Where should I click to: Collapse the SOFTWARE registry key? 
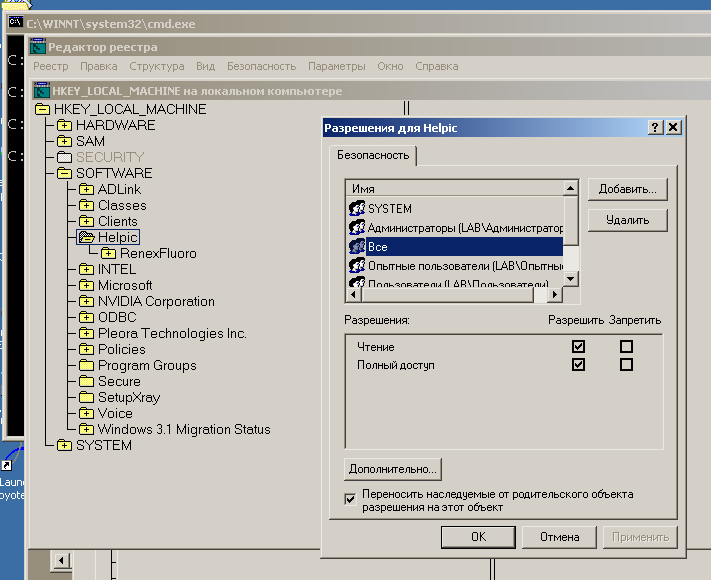coord(64,173)
